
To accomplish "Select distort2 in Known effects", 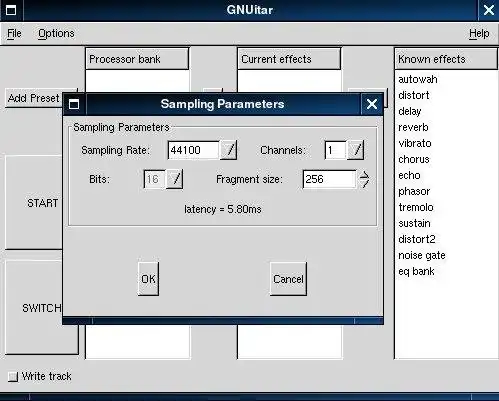I will coord(446,239).
